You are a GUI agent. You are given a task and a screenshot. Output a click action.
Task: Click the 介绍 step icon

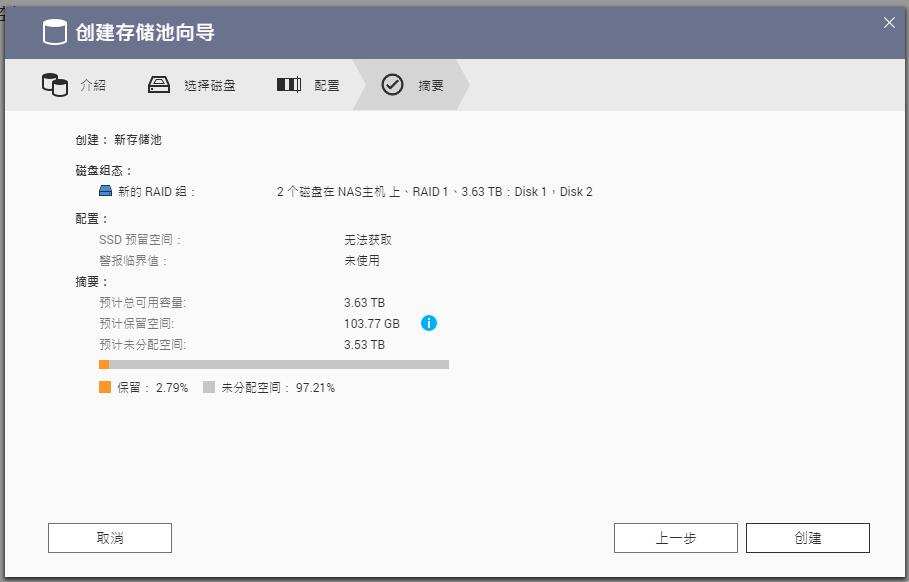point(57,84)
